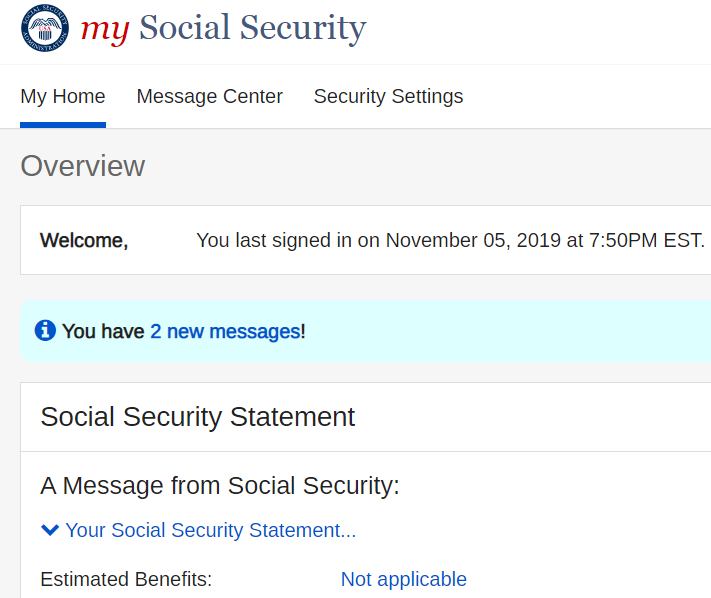Viewport: 711px width, 598px height.
Task: Click the last signed in timestamp text
Action: (x=450, y=240)
